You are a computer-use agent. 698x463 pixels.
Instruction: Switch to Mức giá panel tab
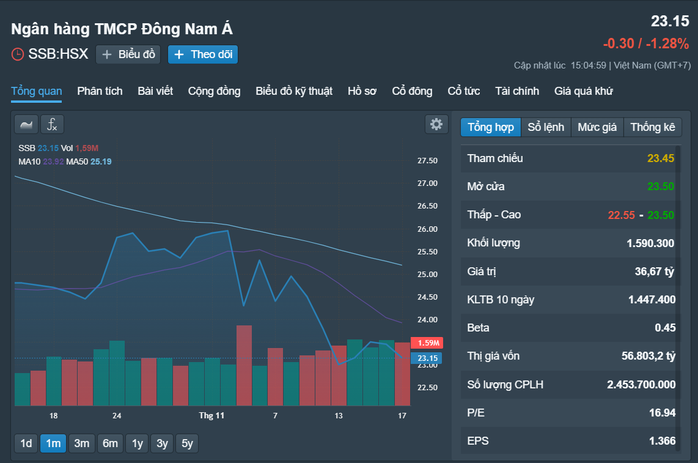click(597, 127)
